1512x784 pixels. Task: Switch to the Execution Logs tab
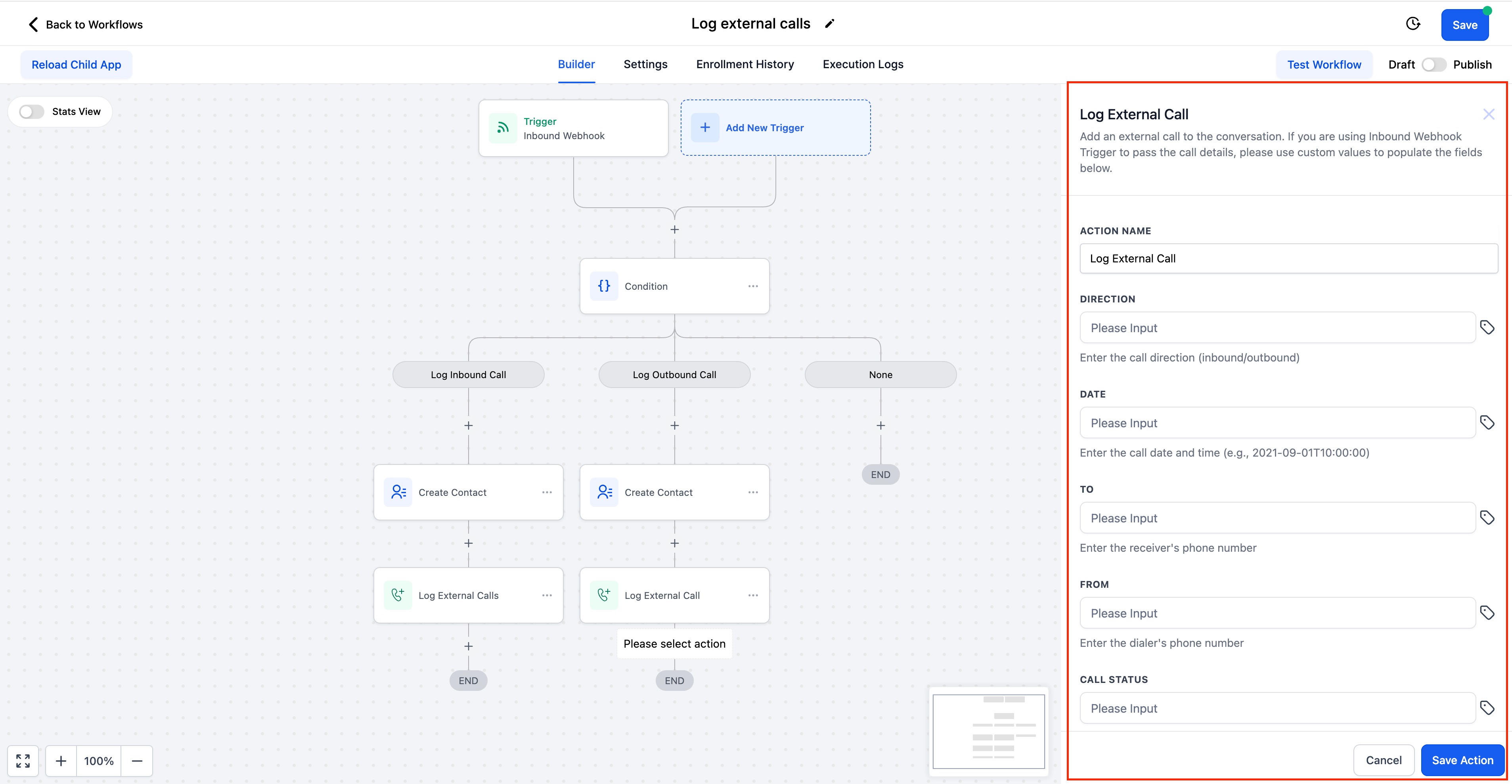pyautogui.click(x=862, y=65)
